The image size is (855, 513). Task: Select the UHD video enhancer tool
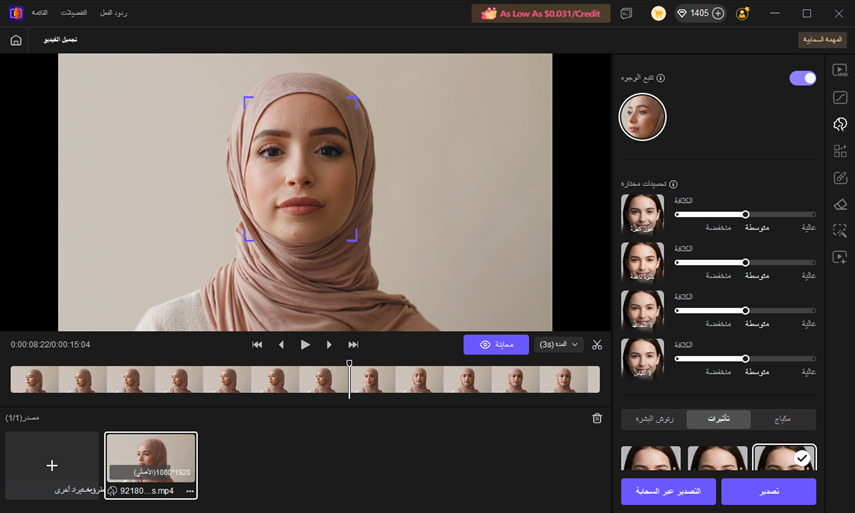point(840,70)
